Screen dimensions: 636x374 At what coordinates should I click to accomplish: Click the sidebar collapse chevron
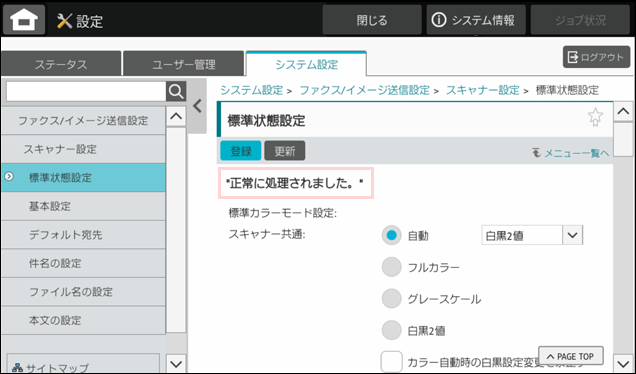197,106
